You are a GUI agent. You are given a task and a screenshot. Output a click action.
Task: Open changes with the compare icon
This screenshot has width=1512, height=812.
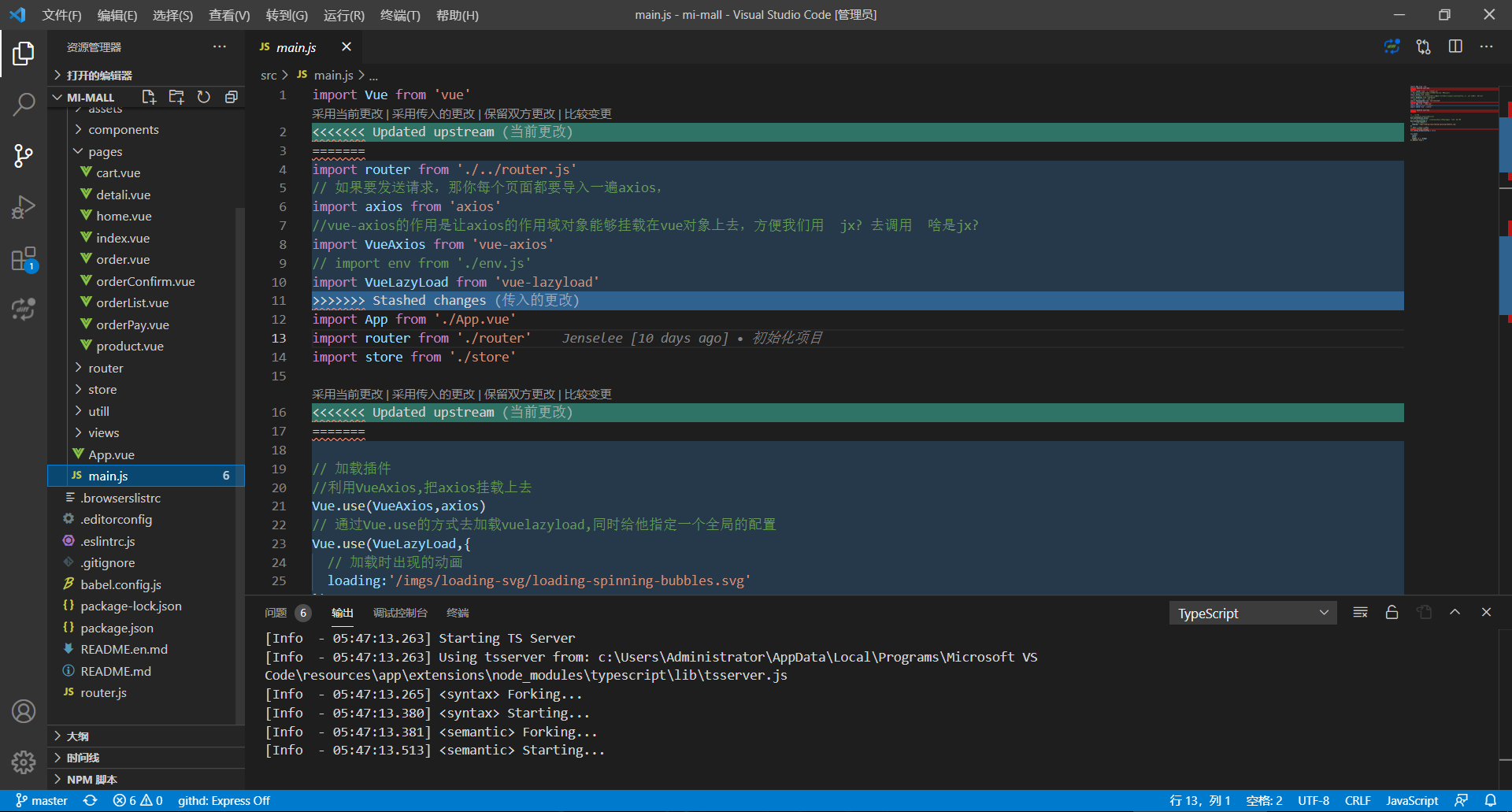pos(1424,46)
